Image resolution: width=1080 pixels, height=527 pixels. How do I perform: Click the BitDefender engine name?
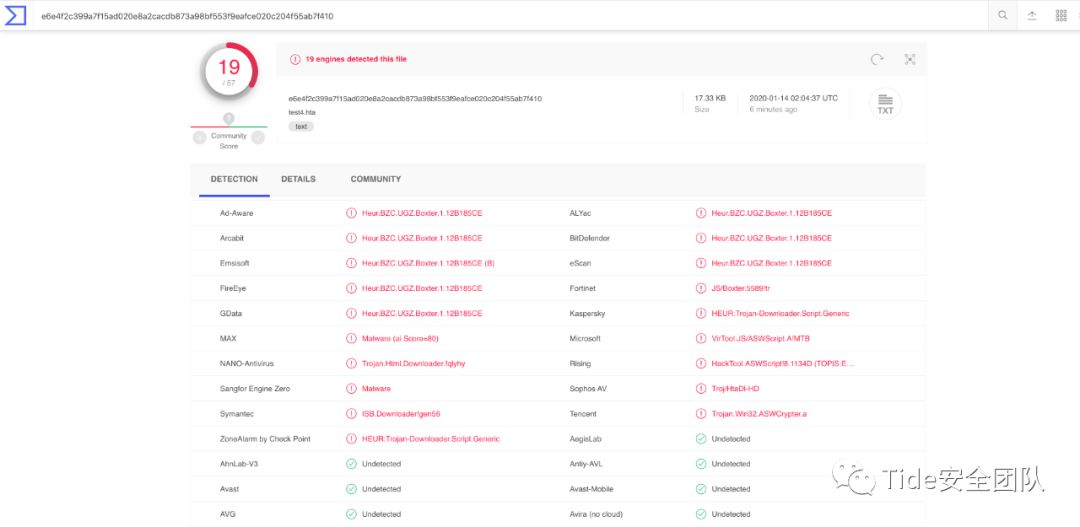(590, 238)
